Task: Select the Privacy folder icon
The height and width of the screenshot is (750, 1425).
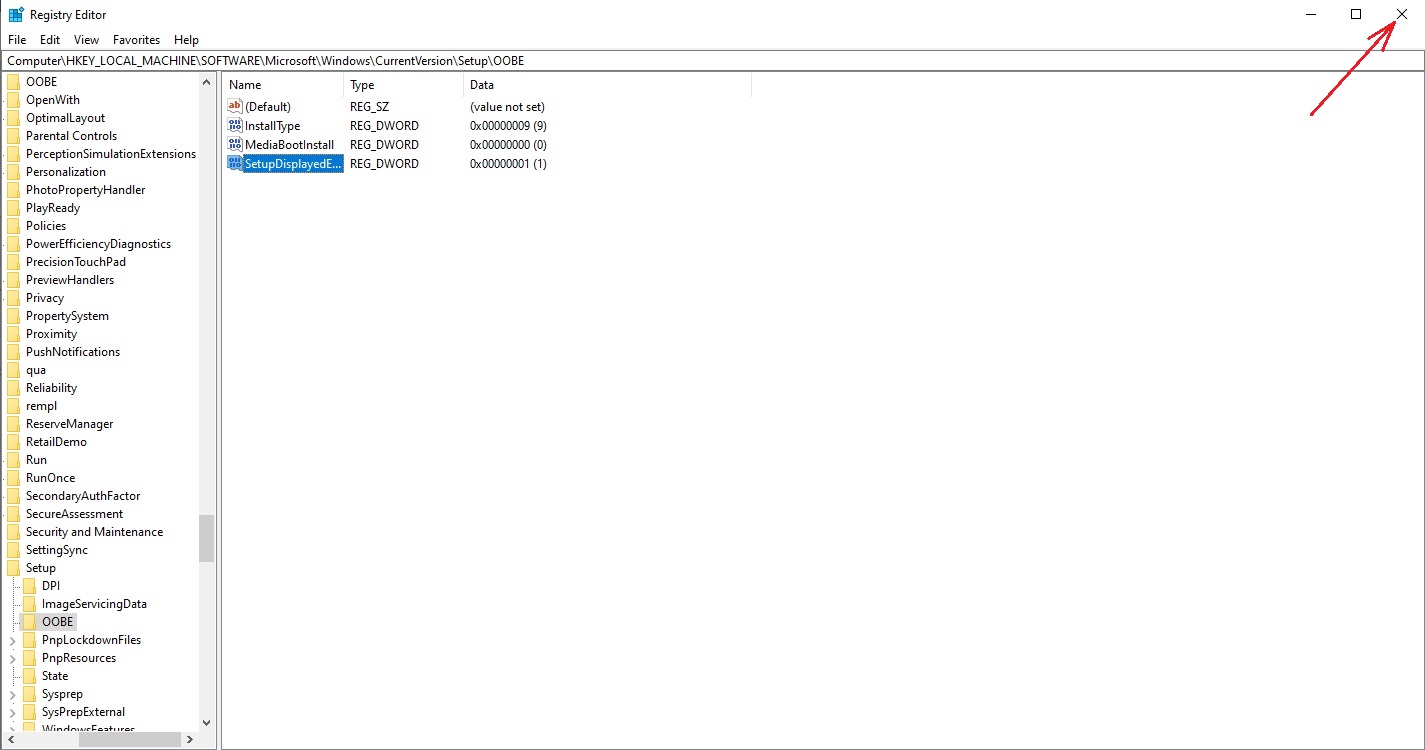Action: [x=13, y=298]
